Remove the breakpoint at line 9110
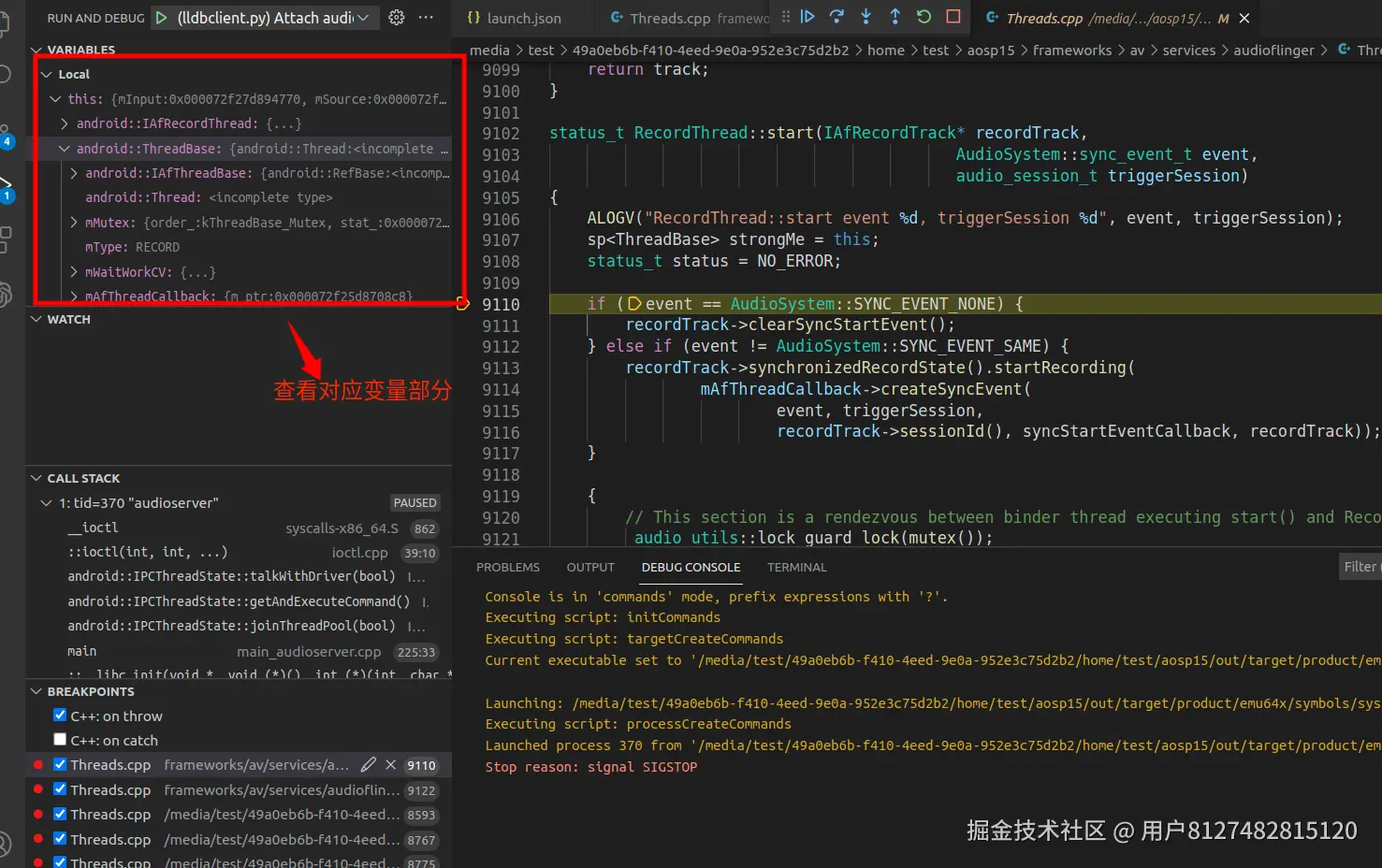The width and height of the screenshot is (1382, 868). tap(391, 765)
